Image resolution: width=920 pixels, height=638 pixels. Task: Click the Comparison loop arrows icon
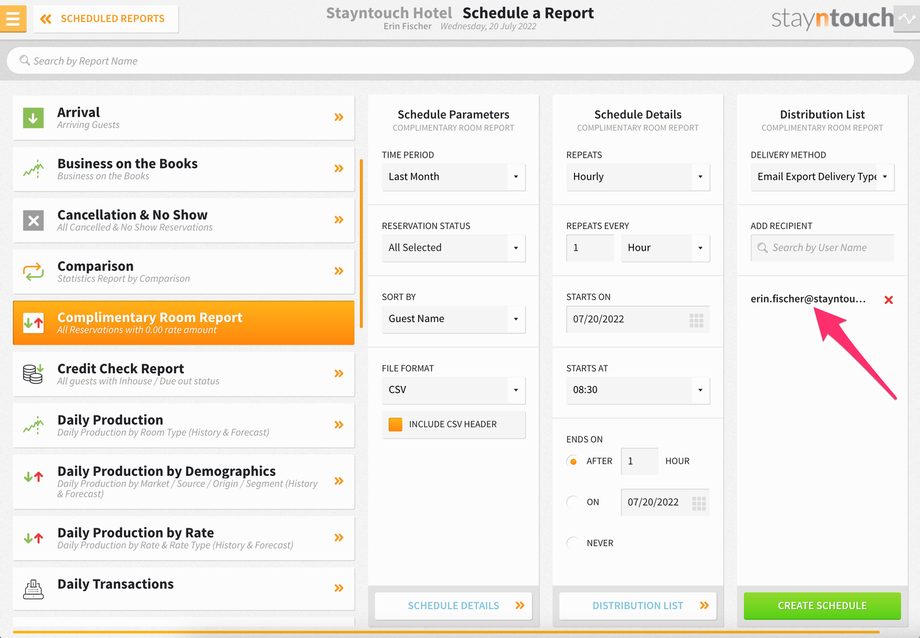tap(33, 271)
